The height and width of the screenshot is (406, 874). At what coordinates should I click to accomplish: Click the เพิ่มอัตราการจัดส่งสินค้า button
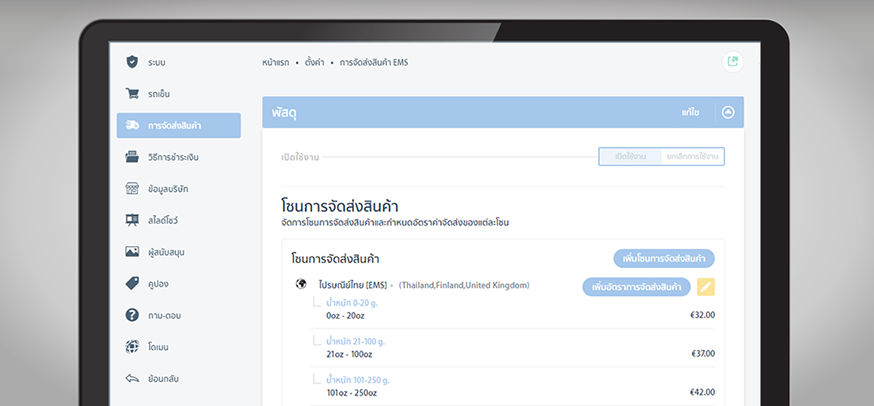637,287
